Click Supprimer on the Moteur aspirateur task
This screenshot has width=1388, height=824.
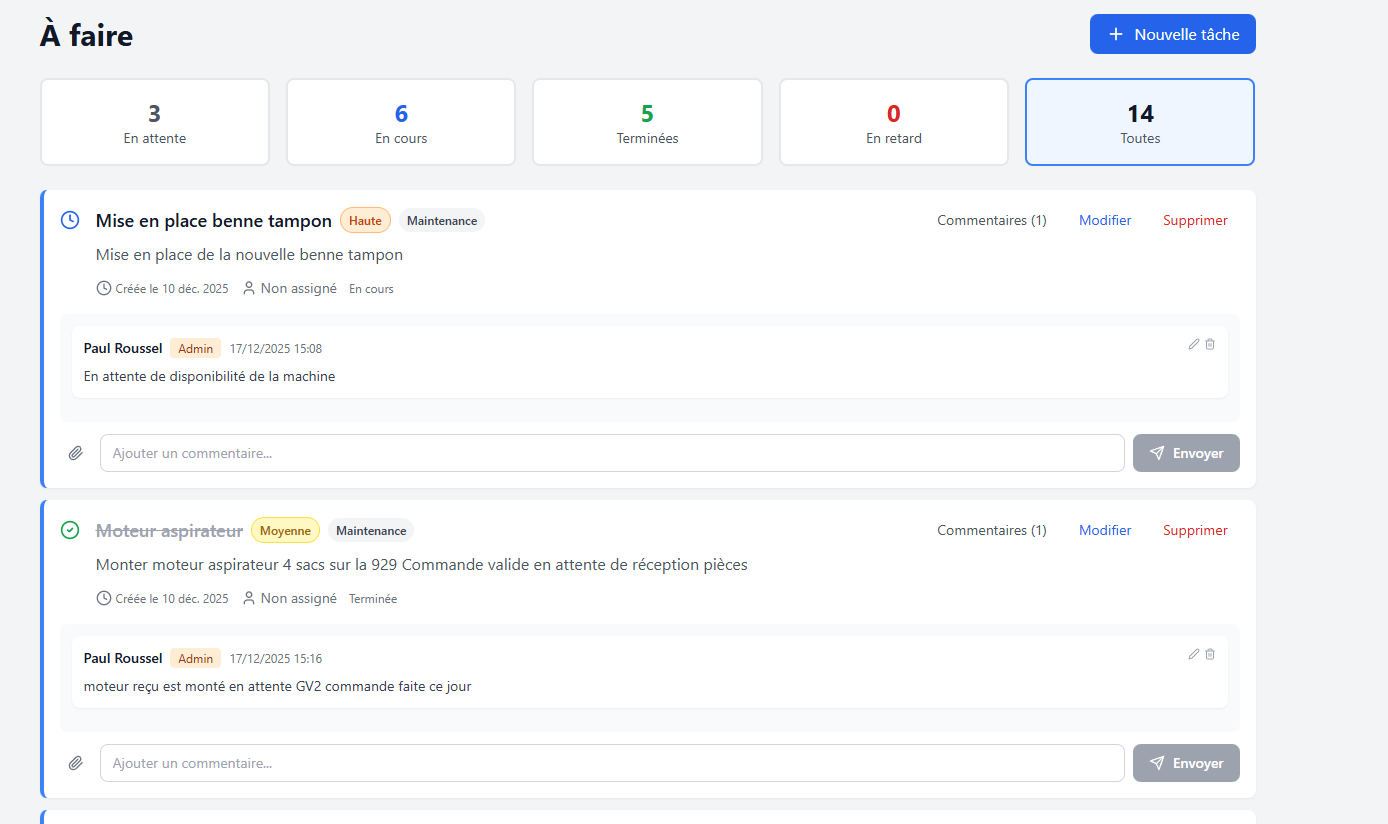1195,530
